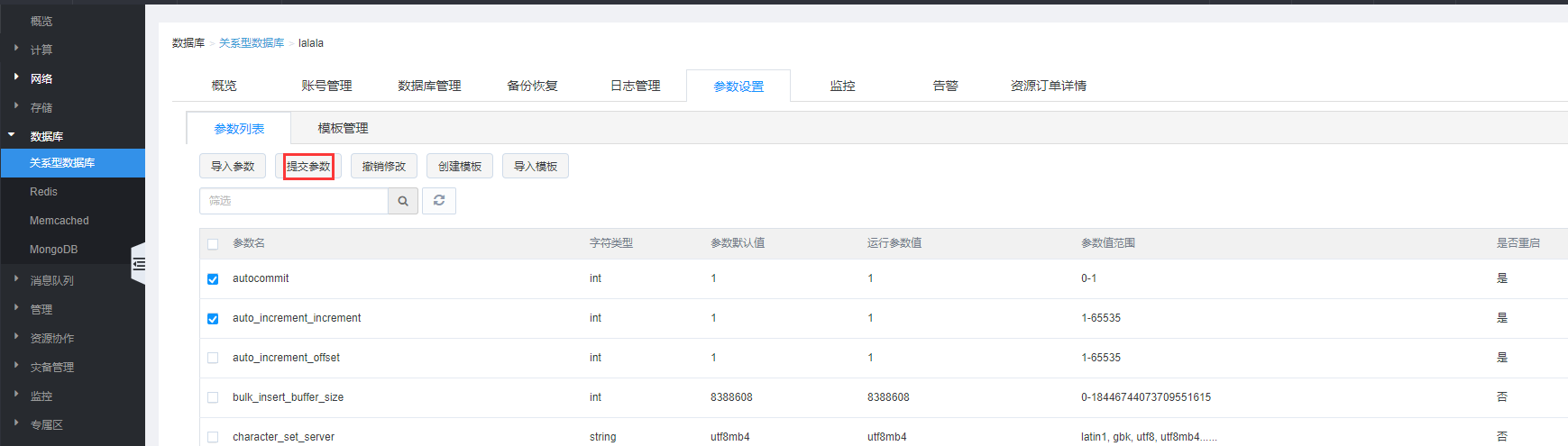Screen dimensions: 1568x446
Task: Click the 数据库 breadcrumb link
Action: coord(188,43)
